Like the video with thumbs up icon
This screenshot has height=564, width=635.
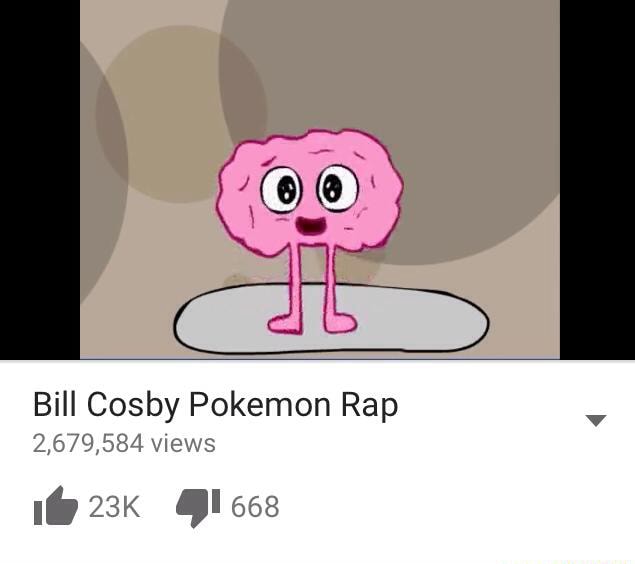coord(55,506)
